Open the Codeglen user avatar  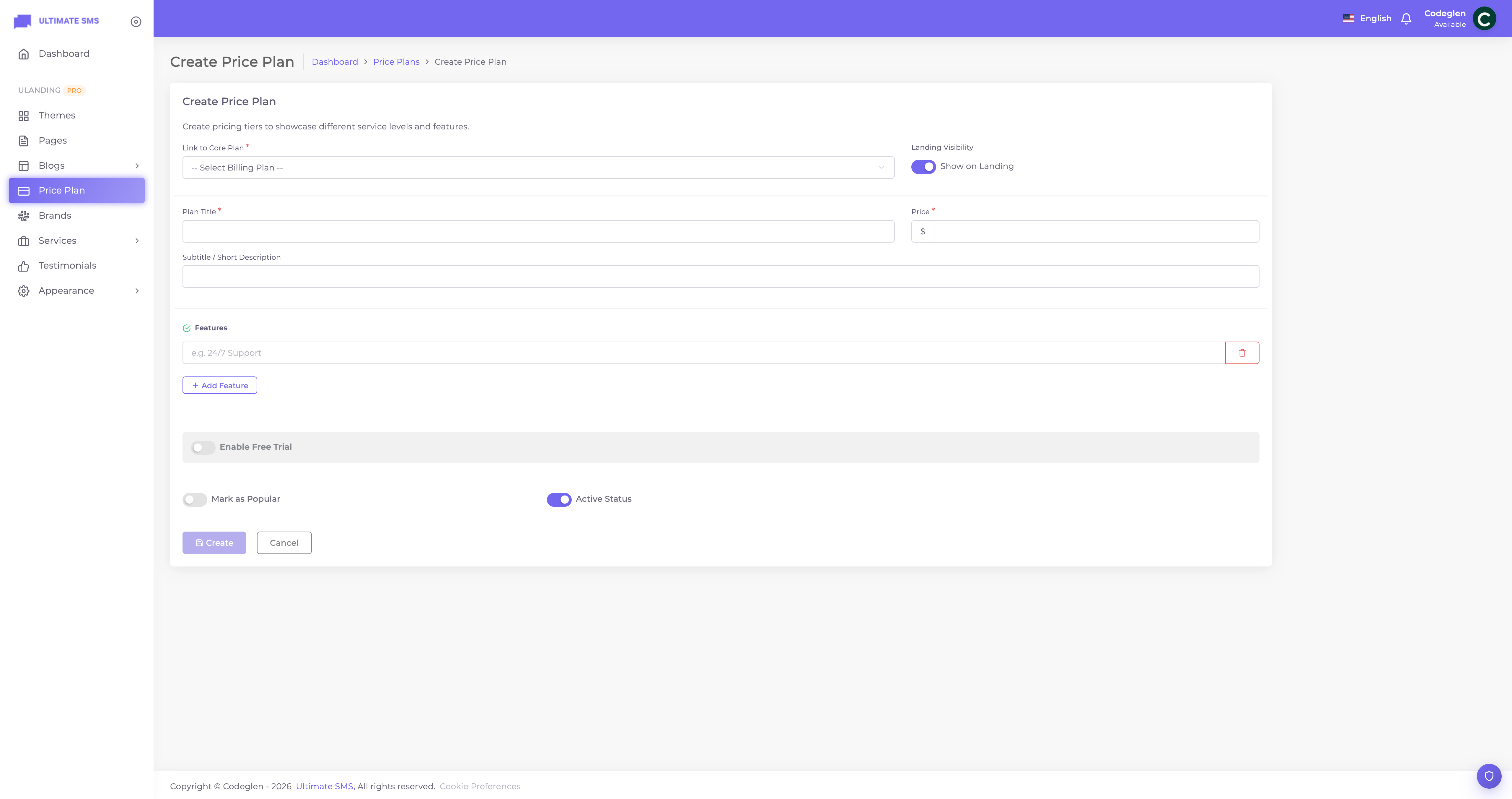coord(1484,18)
